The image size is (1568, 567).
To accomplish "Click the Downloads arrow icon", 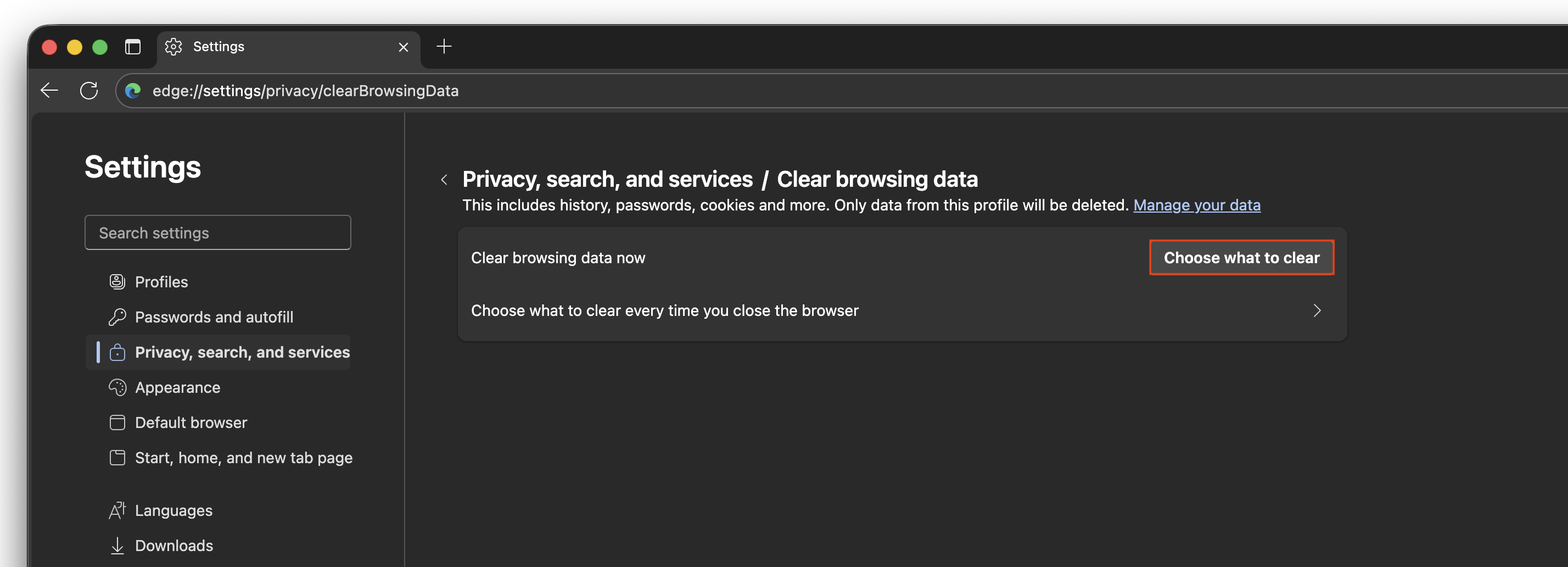I will (x=117, y=546).
